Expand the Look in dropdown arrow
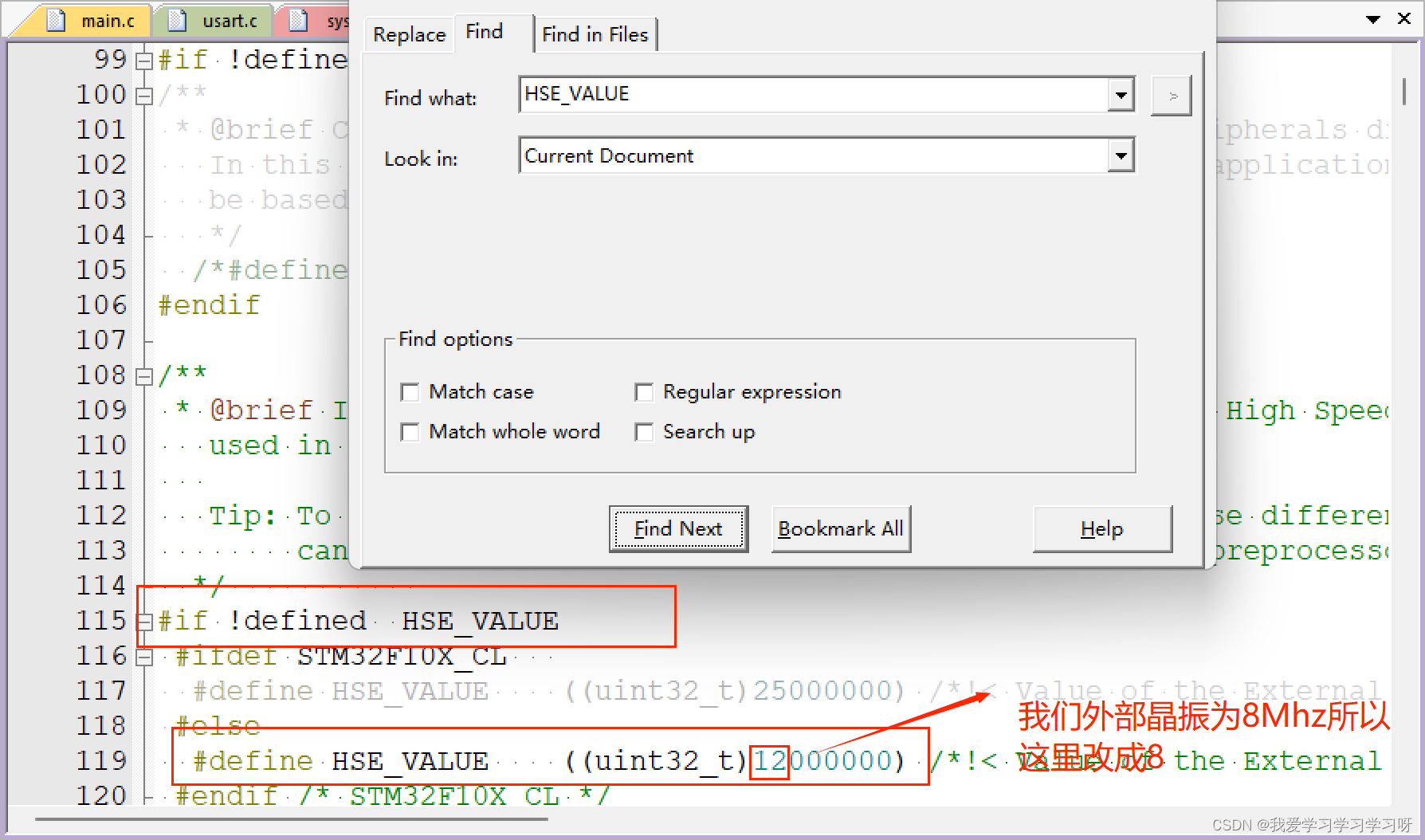The image size is (1425, 840). point(1121,155)
